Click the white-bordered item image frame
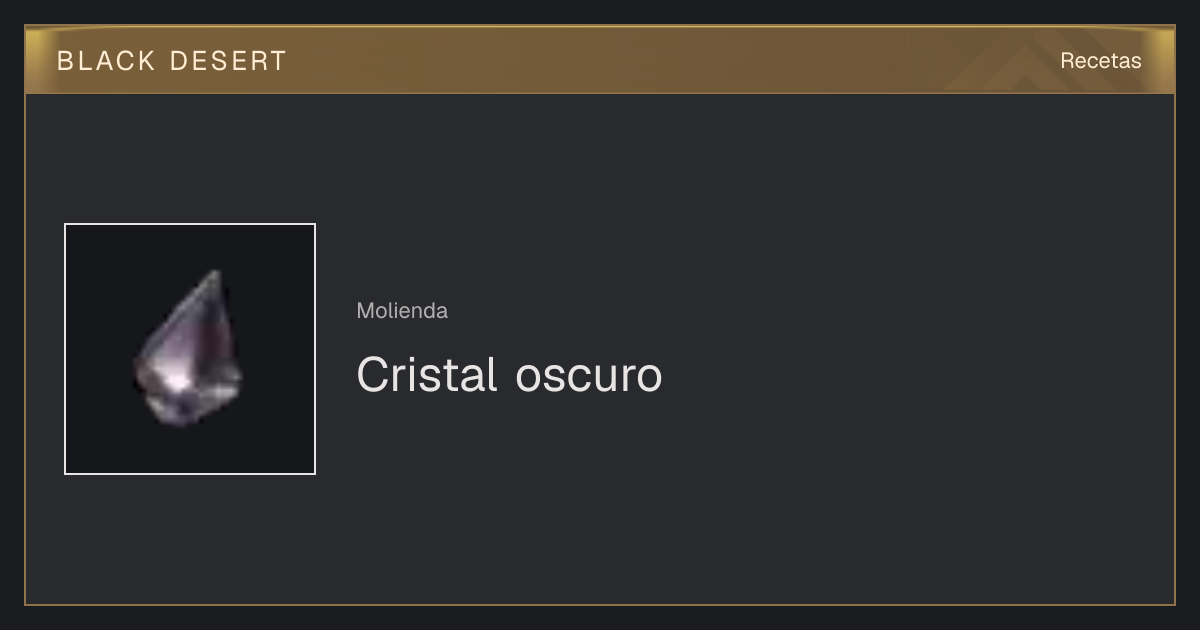1200x630 pixels. click(190, 349)
